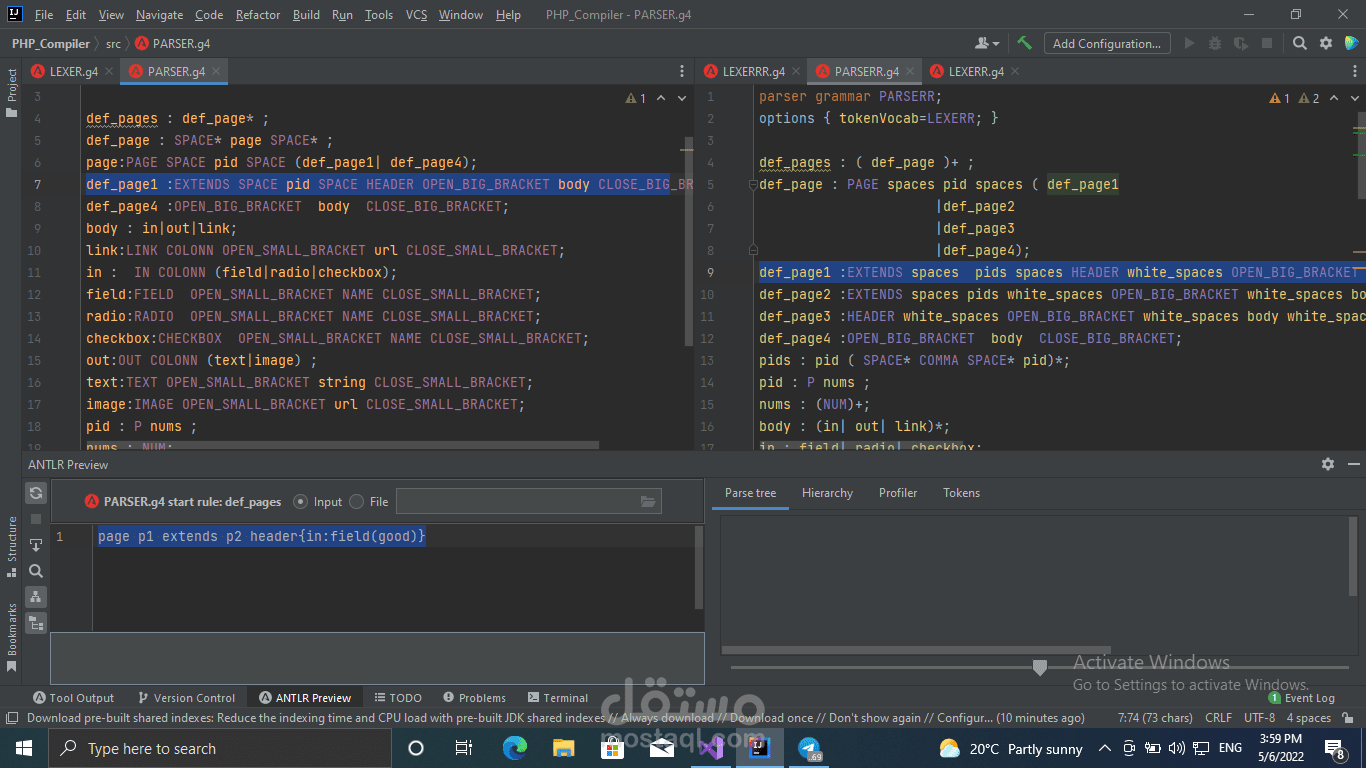Click the refresh icon in ANTLR Preview
Image resolution: width=1366 pixels, height=768 pixels.
click(x=36, y=493)
